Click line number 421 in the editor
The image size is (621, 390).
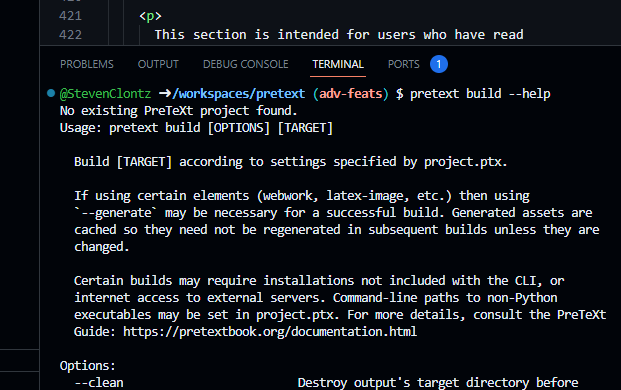pyautogui.click(x=70, y=16)
